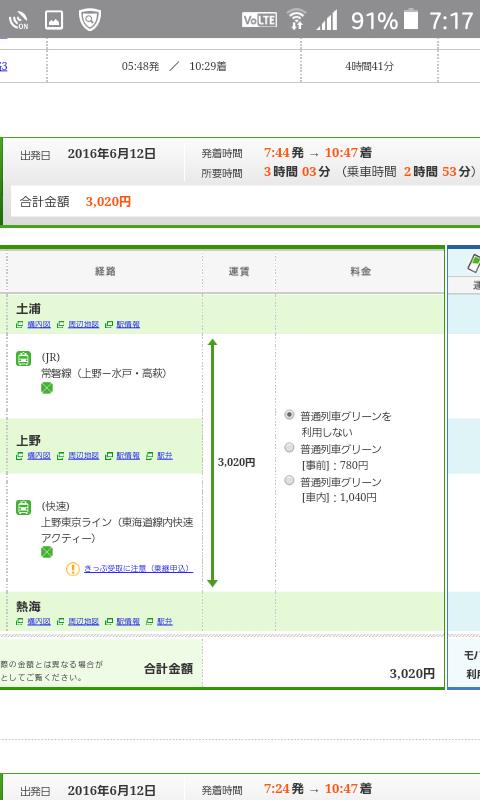Tap 合計金額 3,020円 in the summary header
The image size is (480, 800).
[75, 202]
